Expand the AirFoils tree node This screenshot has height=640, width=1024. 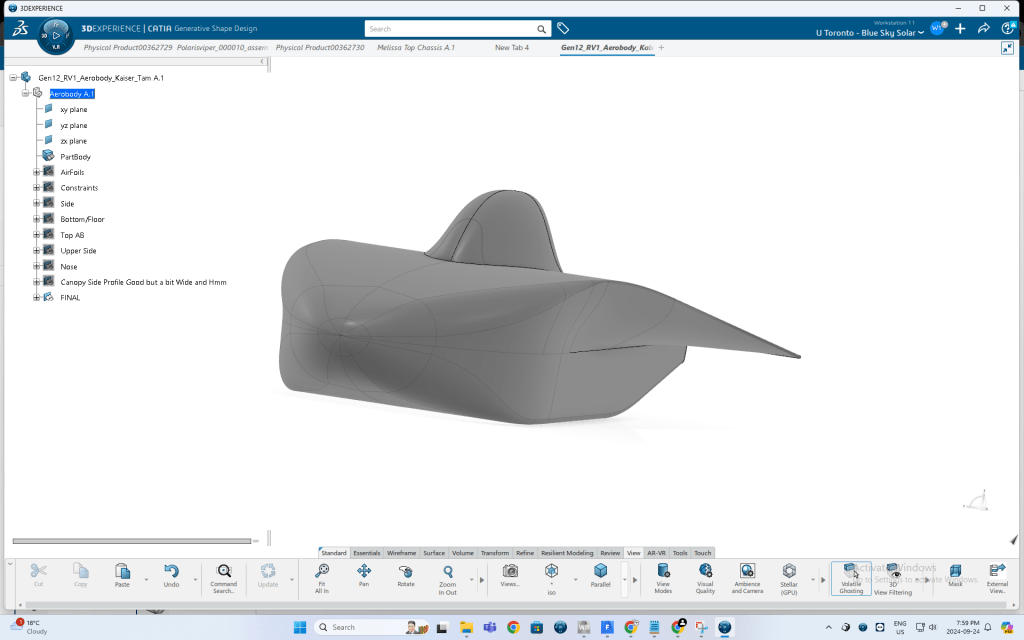coord(36,172)
